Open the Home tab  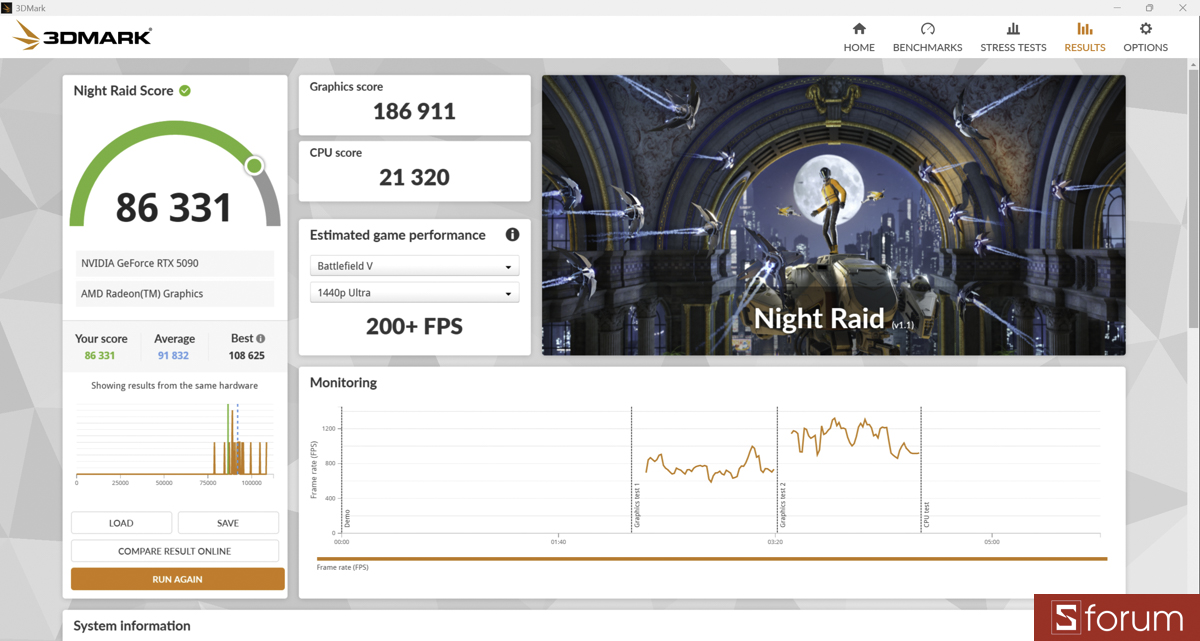pyautogui.click(x=858, y=37)
